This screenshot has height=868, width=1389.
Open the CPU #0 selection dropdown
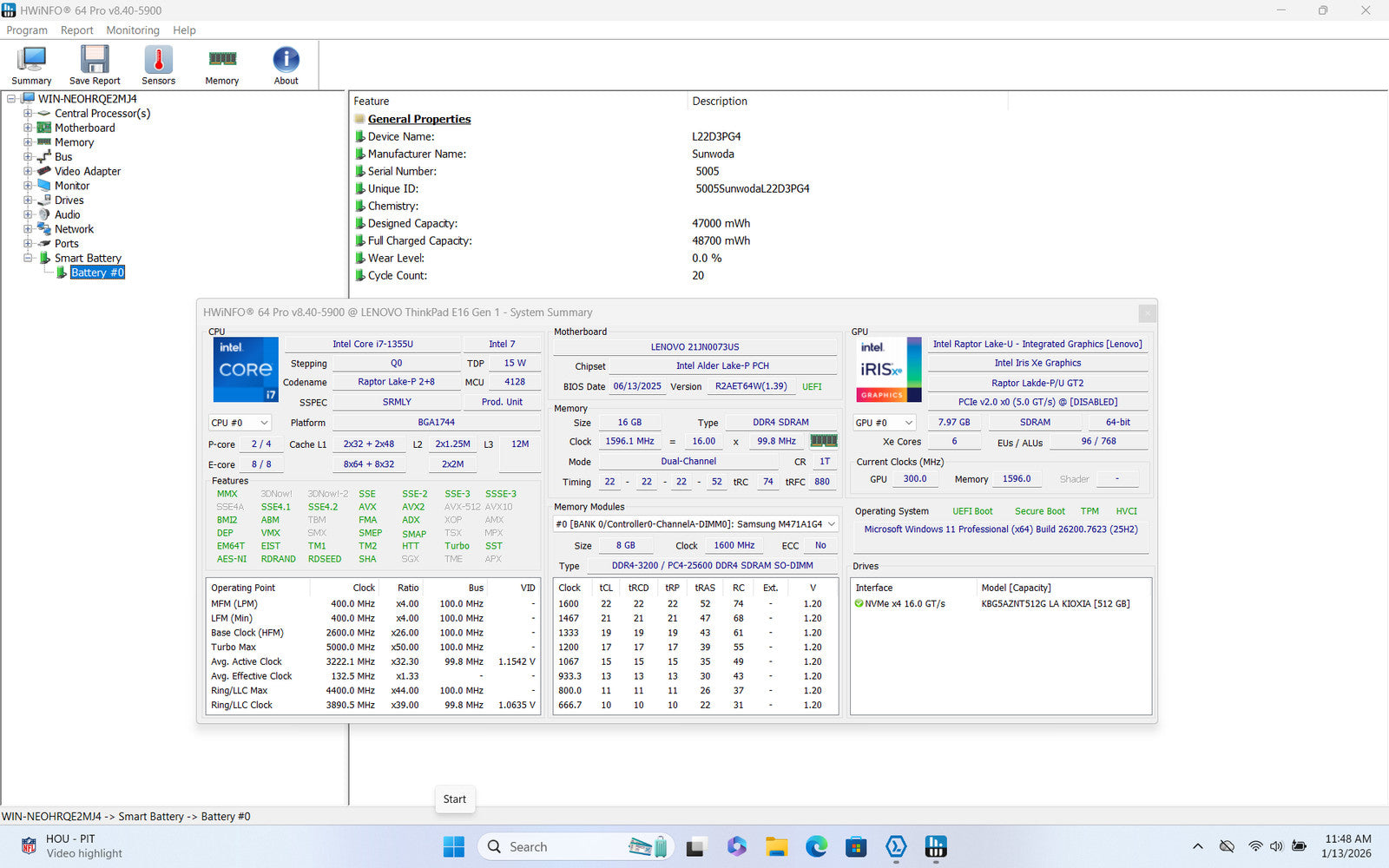240,423
